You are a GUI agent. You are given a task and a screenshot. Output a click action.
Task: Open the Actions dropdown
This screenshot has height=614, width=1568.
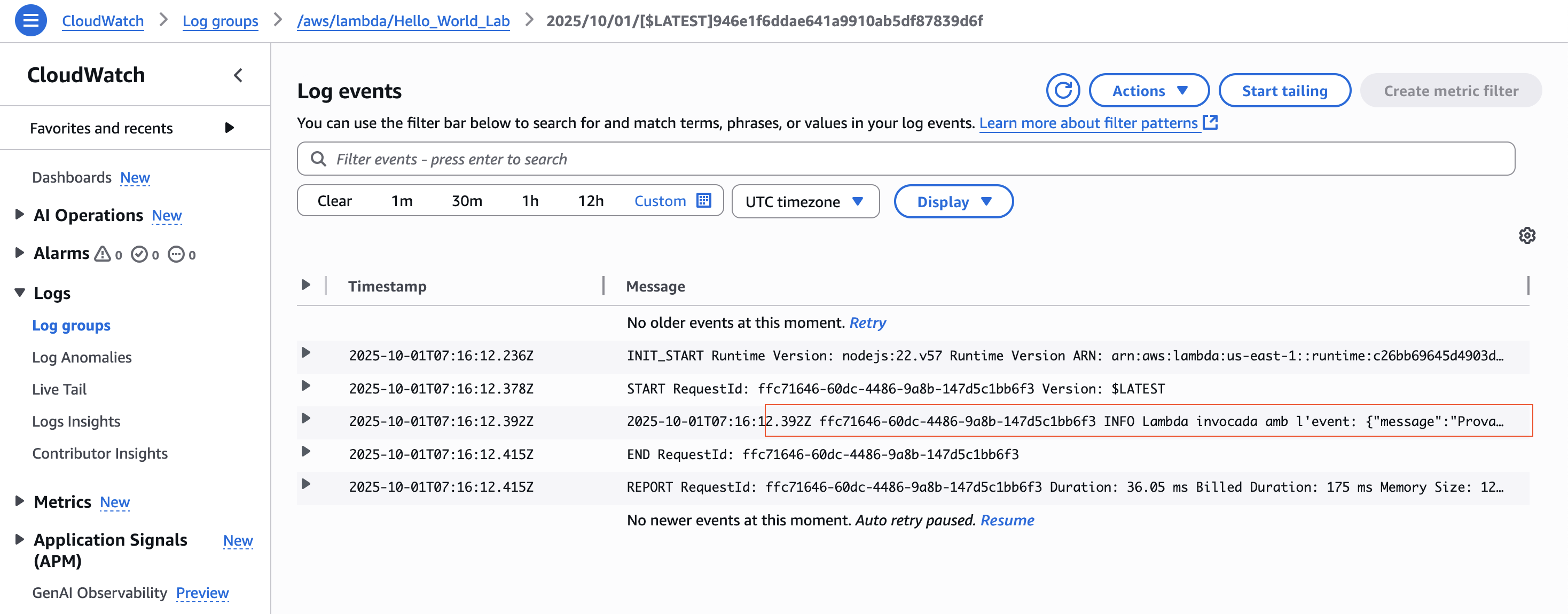[x=1149, y=91]
